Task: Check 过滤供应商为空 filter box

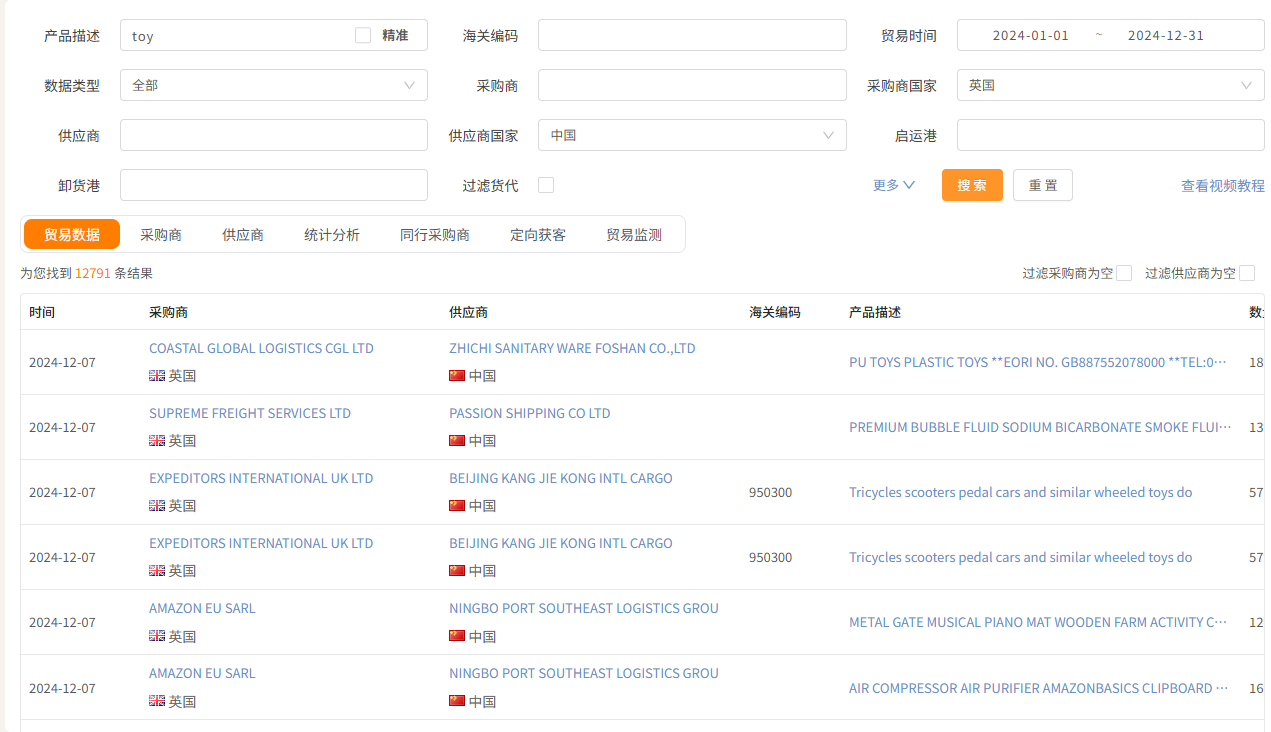Action: click(x=1247, y=273)
